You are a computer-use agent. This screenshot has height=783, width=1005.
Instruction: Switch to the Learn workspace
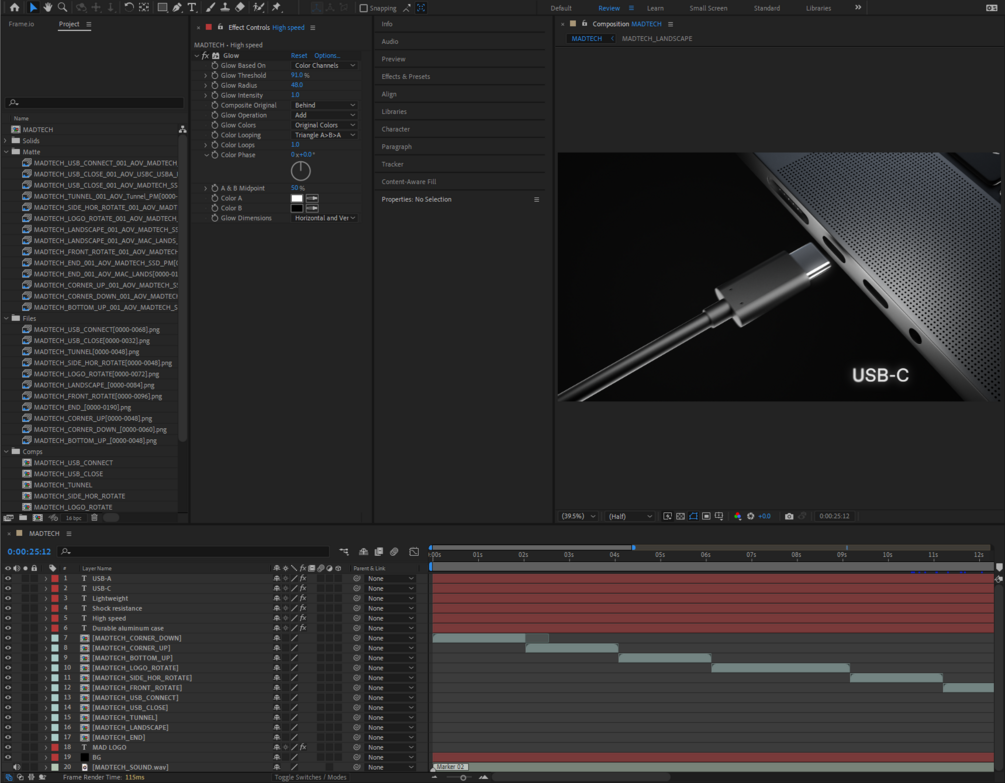(x=655, y=8)
